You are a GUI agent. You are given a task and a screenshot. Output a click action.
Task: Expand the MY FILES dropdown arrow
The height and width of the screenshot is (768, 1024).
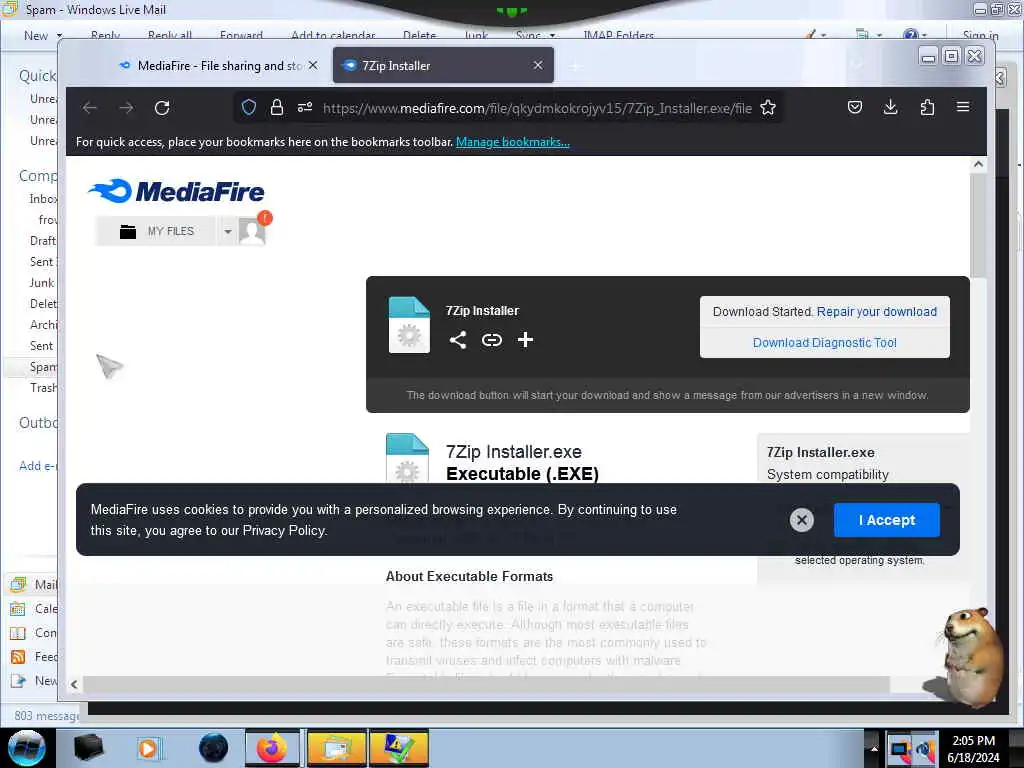point(227,231)
